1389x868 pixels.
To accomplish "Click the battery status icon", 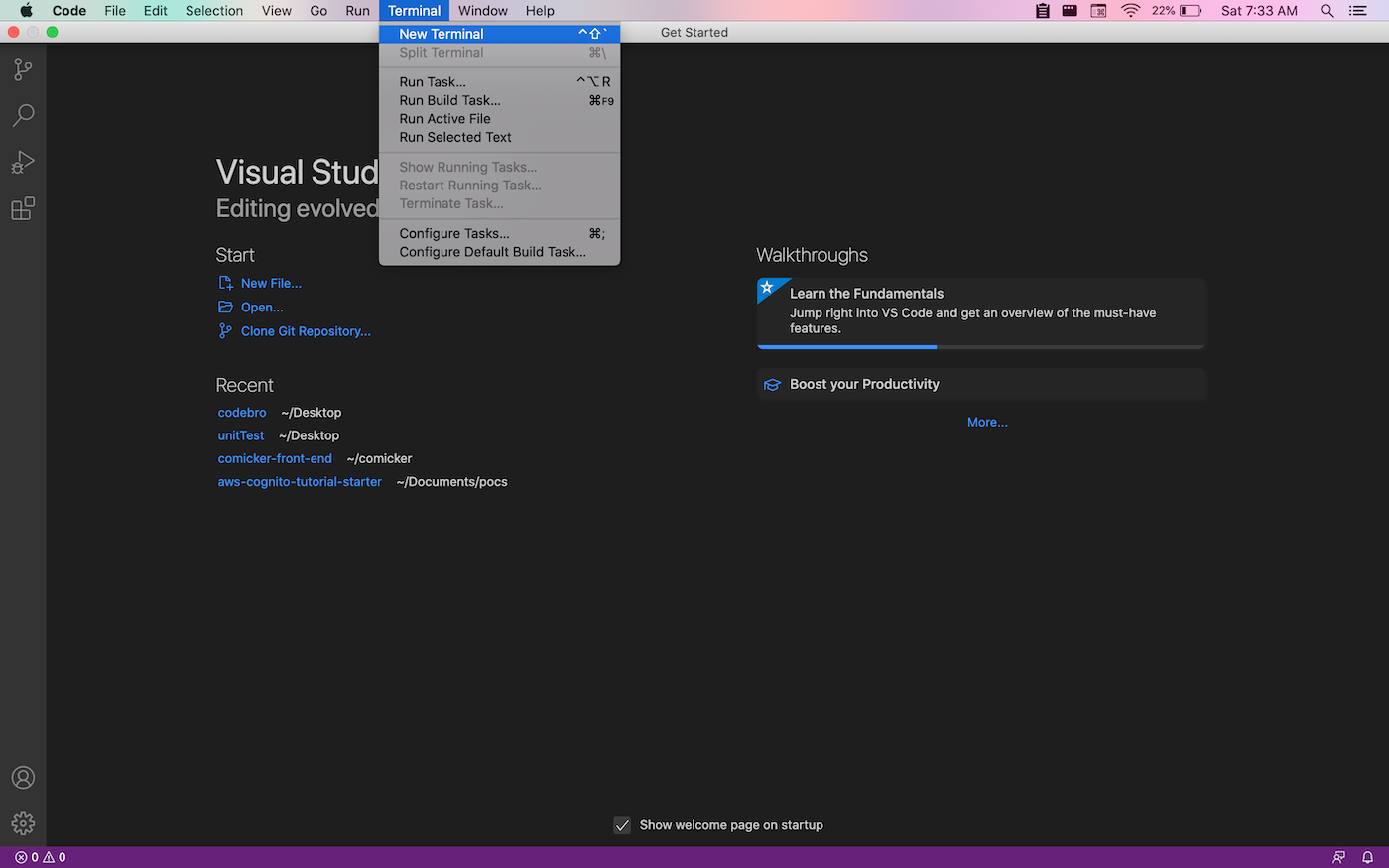I will [1191, 11].
